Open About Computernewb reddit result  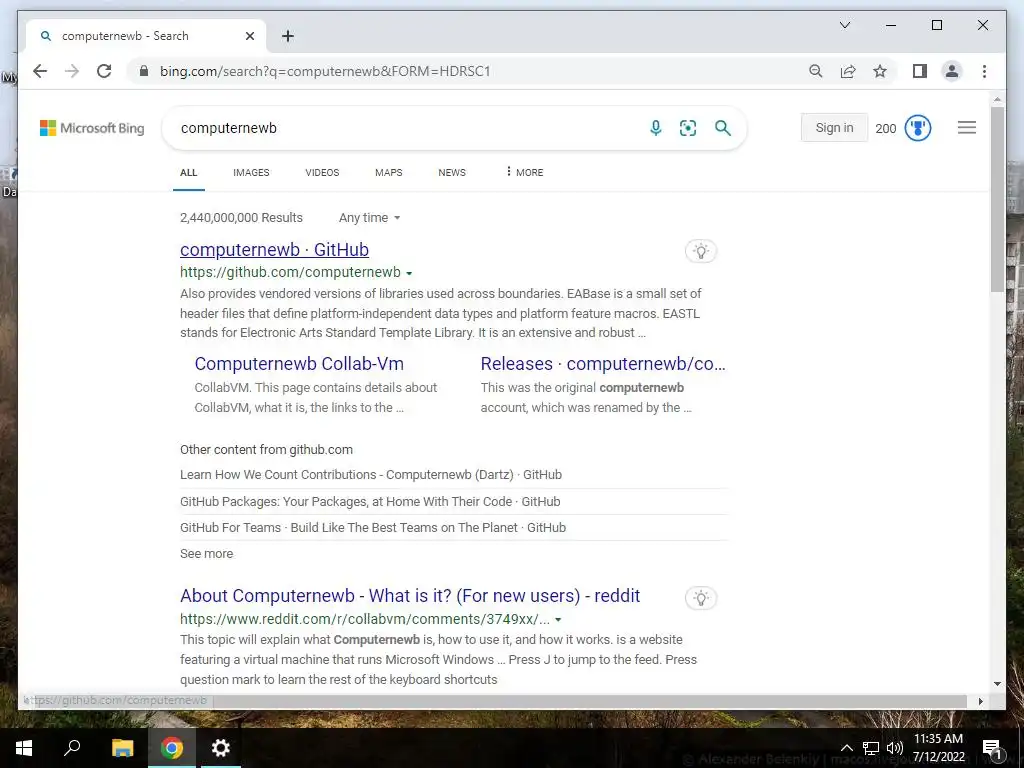pos(410,596)
